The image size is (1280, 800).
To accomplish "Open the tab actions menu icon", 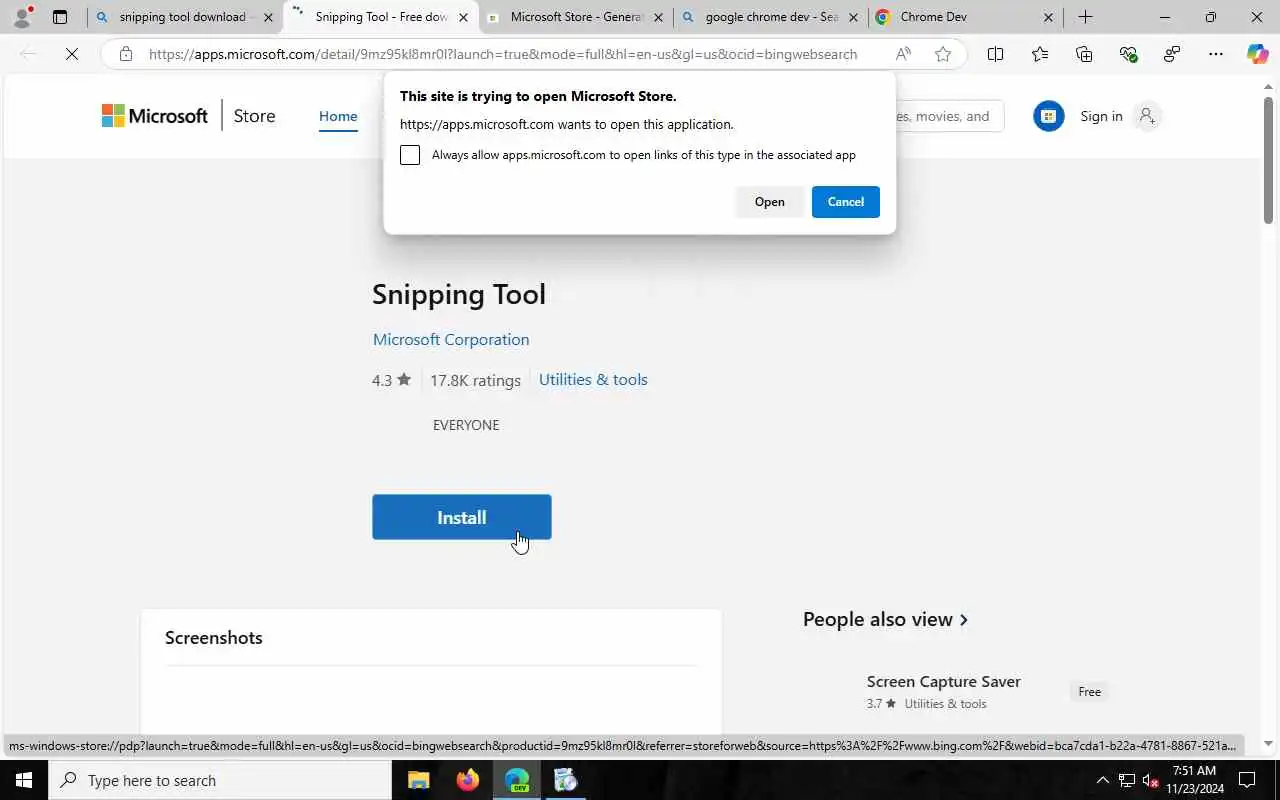I will point(60,17).
